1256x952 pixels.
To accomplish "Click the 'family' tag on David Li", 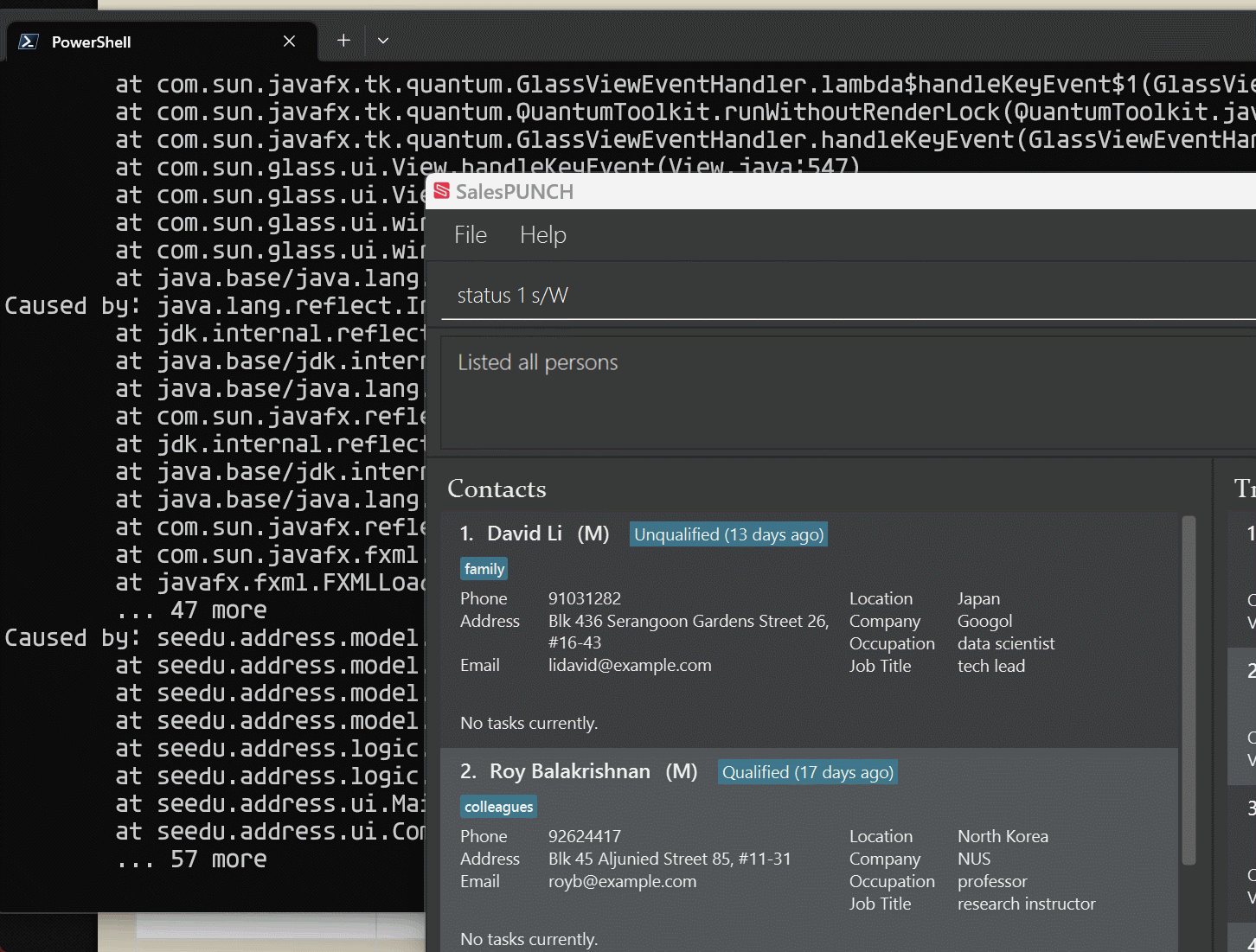I will pos(484,569).
